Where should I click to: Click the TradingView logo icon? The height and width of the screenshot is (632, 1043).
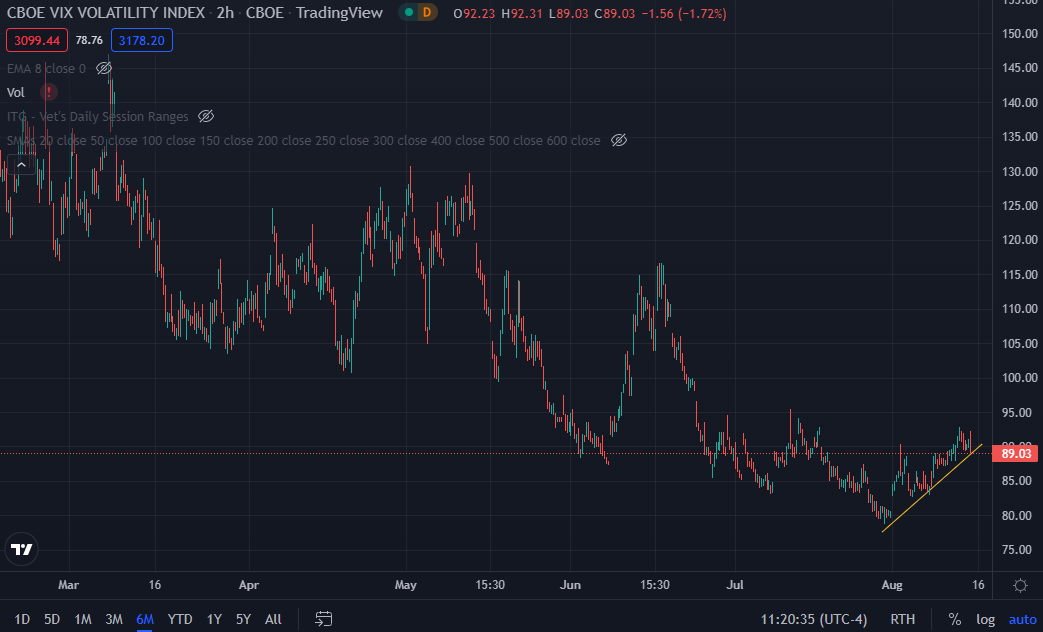(21, 550)
